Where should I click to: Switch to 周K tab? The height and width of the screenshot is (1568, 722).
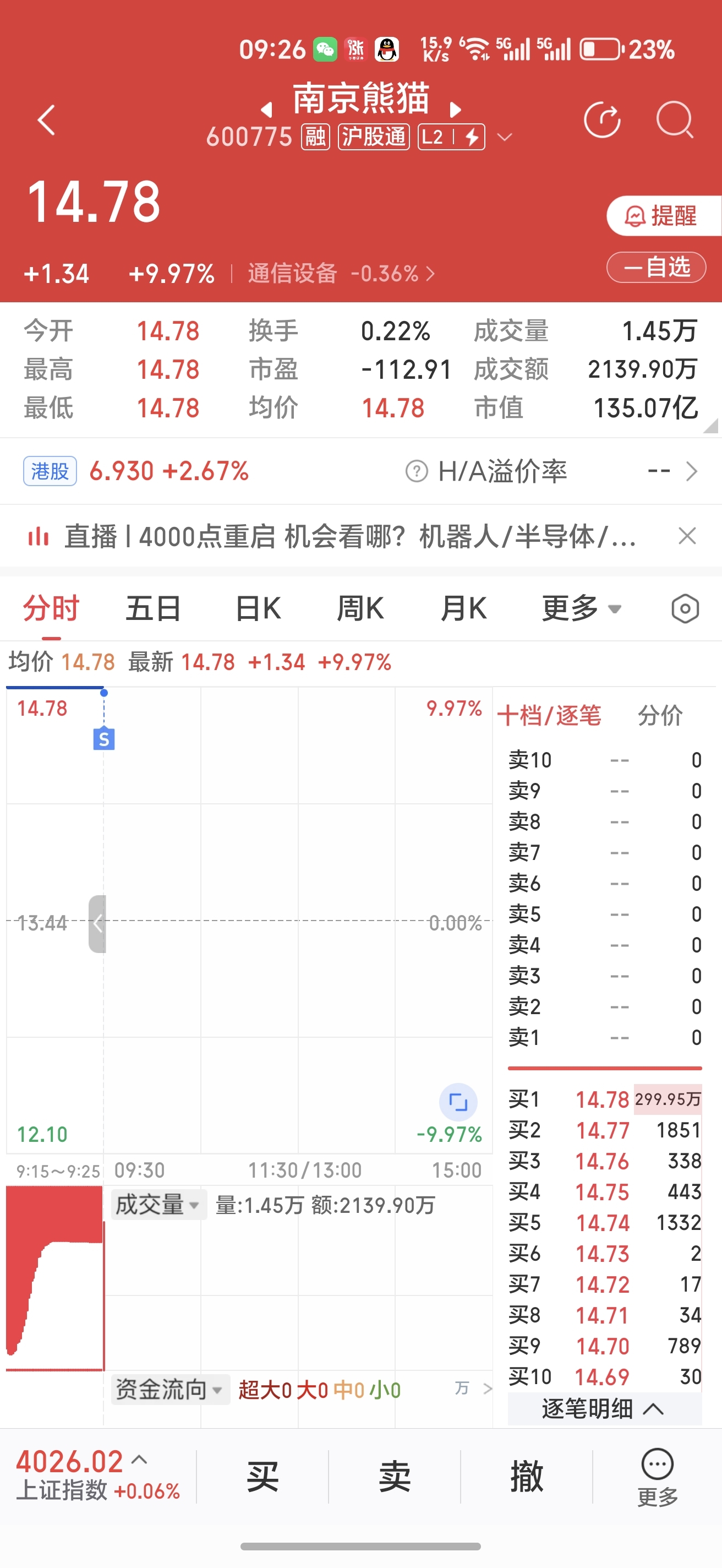[x=360, y=608]
